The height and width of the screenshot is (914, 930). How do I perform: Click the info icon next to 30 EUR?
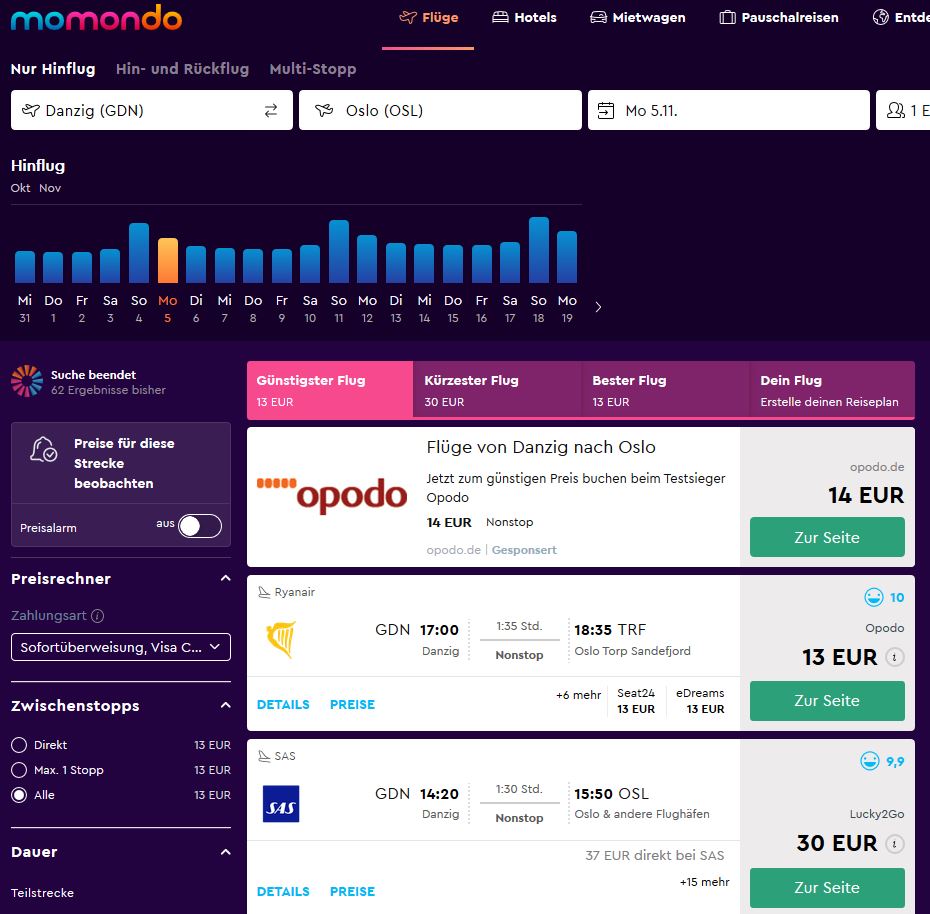(x=894, y=843)
